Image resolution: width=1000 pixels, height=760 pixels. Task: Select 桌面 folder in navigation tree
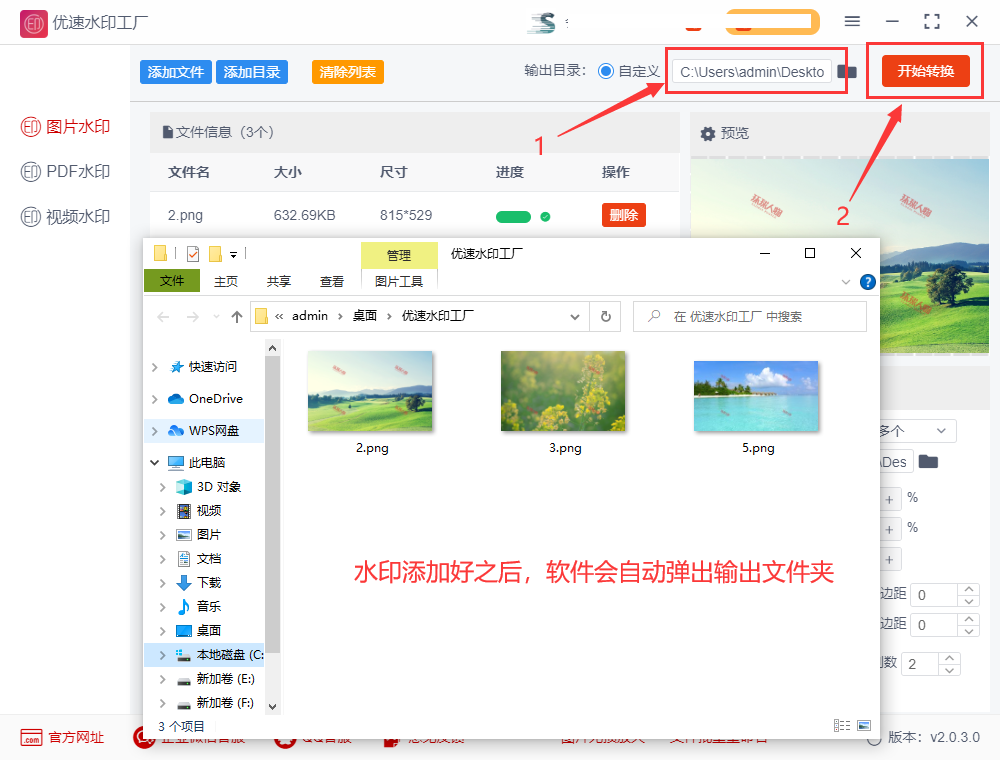(x=209, y=631)
